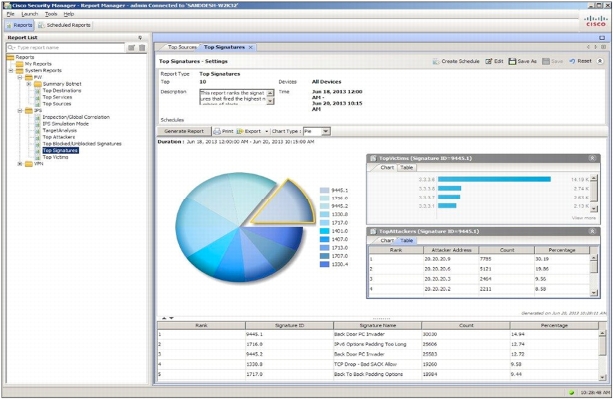This screenshot has height=400, width=614.
Task: Collapse the FW folder node
Action: pyautogui.click(x=20, y=77)
